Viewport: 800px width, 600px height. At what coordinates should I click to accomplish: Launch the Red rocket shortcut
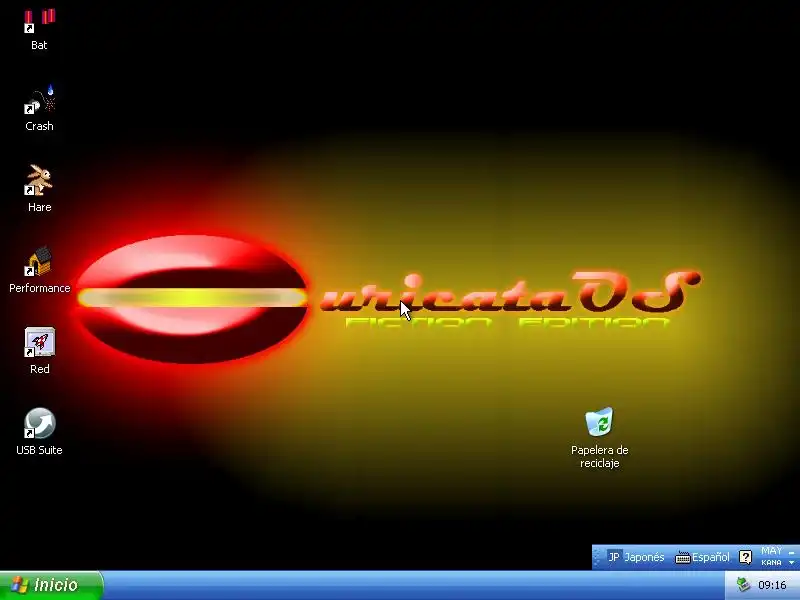pos(39,351)
